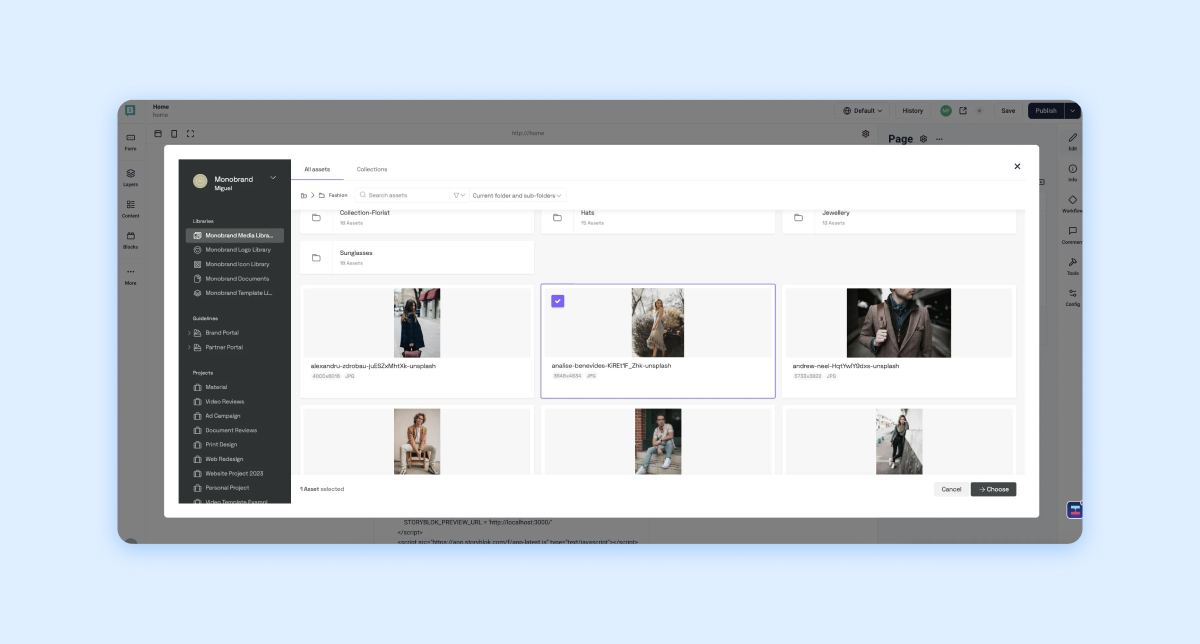Screen dimensions: 1200x644
Task: Switch to the Collections tab
Action: click(372, 169)
